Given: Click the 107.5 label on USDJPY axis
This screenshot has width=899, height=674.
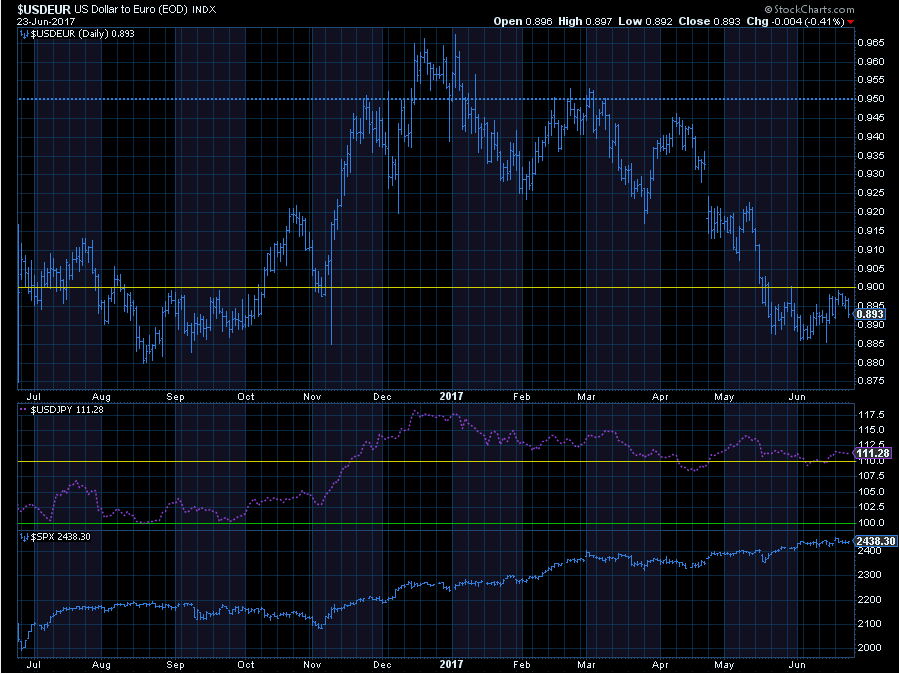Looking at the screenshot, I should 871,476.
